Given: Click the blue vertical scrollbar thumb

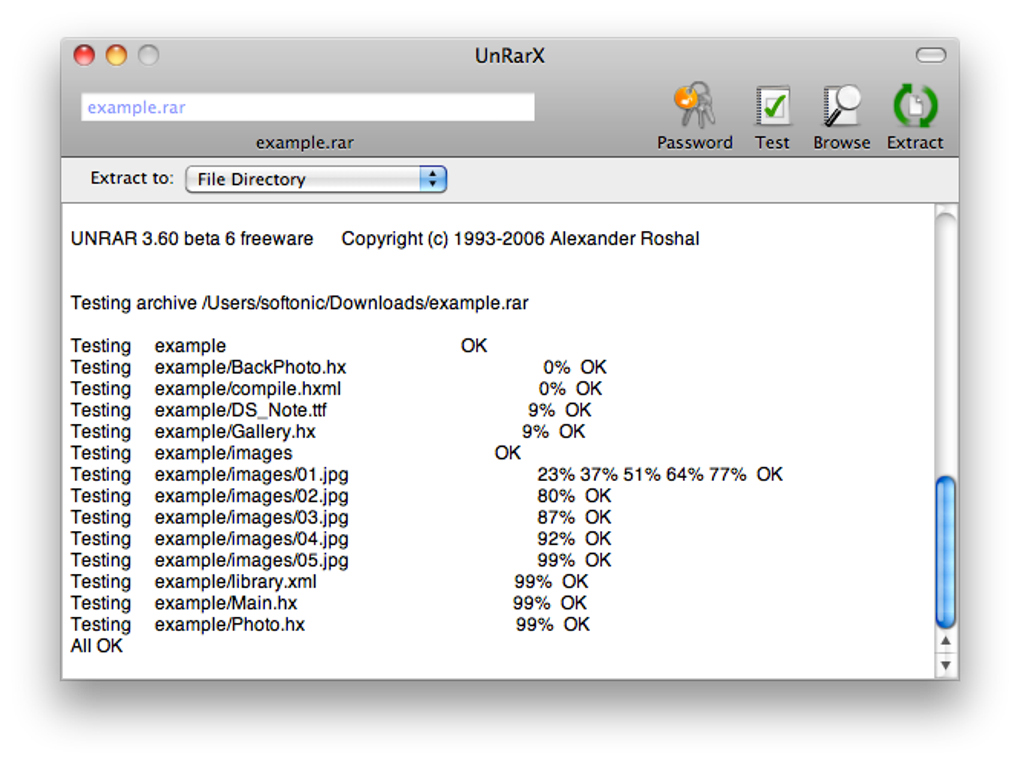Looking at the screenshot, I should [945, 553].
